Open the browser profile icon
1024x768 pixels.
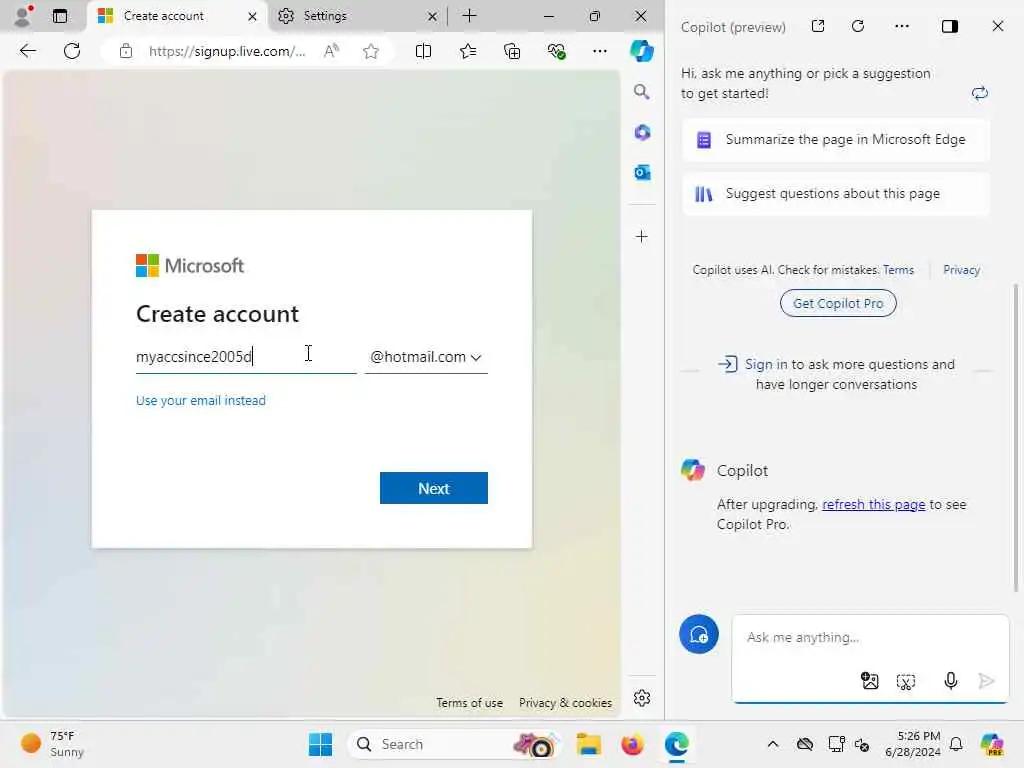point(23,16)
